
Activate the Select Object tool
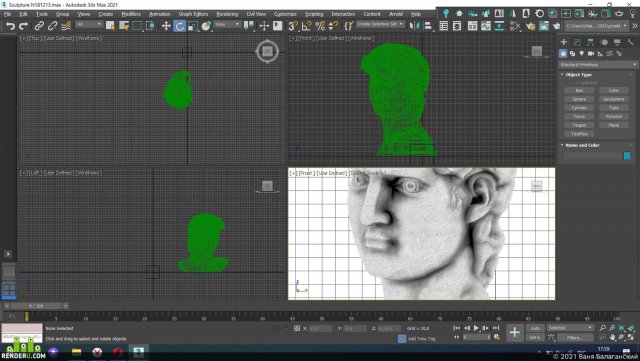click(110, 26)
